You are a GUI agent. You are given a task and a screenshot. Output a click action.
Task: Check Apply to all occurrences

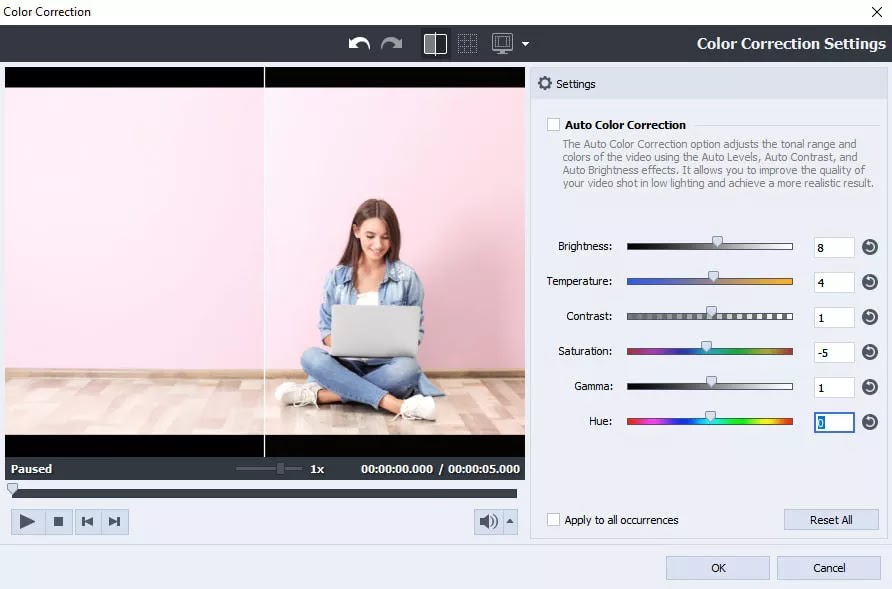point(553,520)
